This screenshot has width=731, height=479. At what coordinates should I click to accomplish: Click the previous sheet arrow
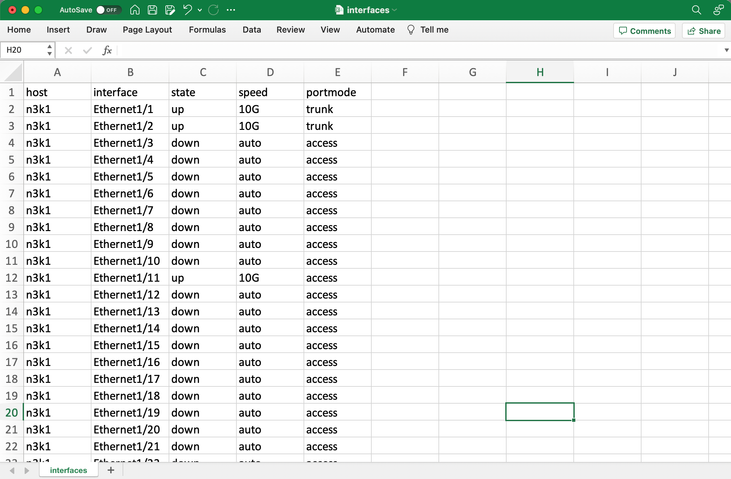click(12, 471)
